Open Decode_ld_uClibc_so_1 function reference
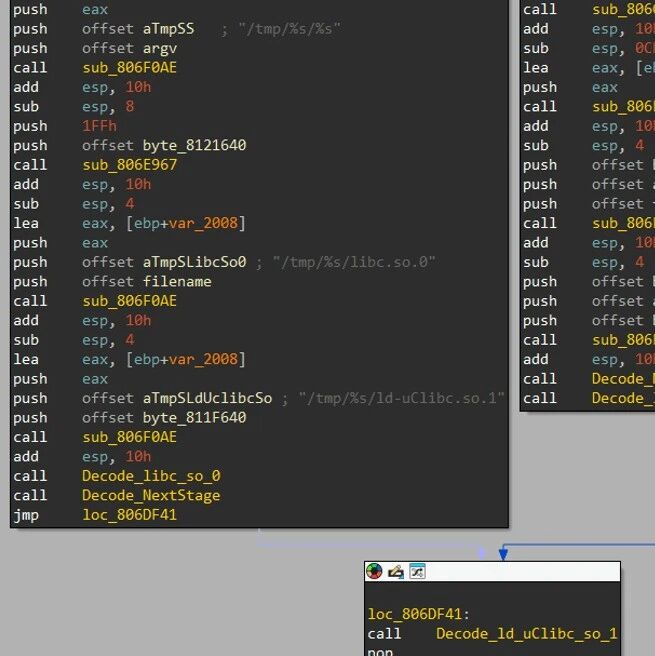Viewport: 655px width, 656px height. [526, 633]
